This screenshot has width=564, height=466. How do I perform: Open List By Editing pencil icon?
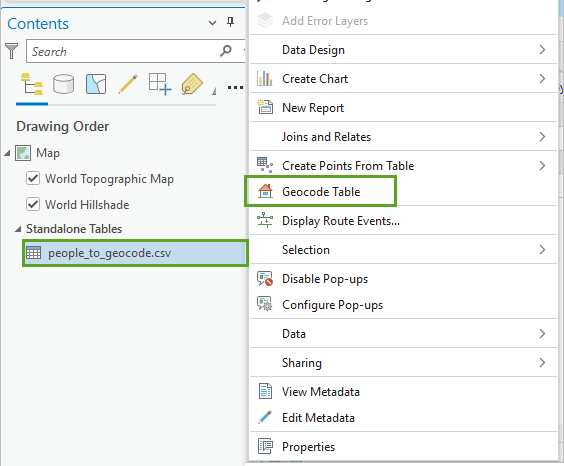pyautogui.click(x=128, y=84)
